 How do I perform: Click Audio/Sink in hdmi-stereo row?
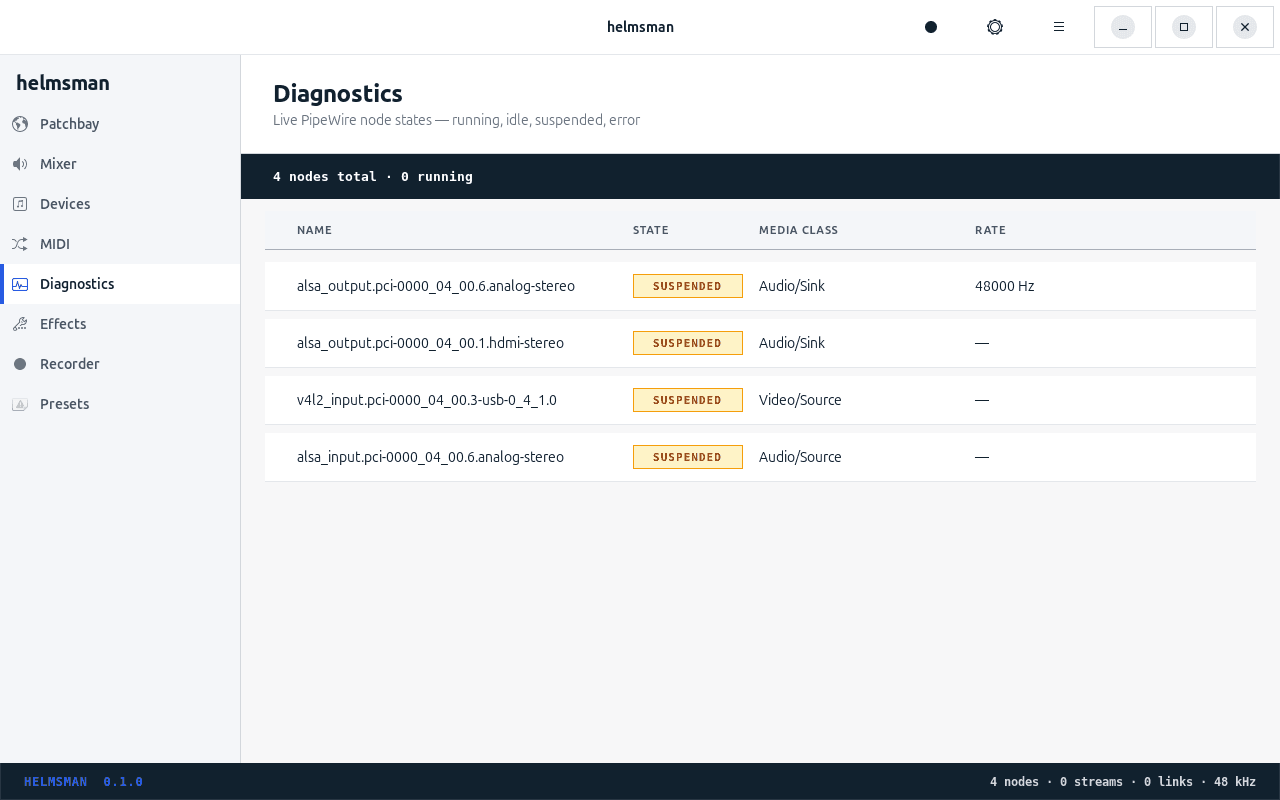pos(792,343)
